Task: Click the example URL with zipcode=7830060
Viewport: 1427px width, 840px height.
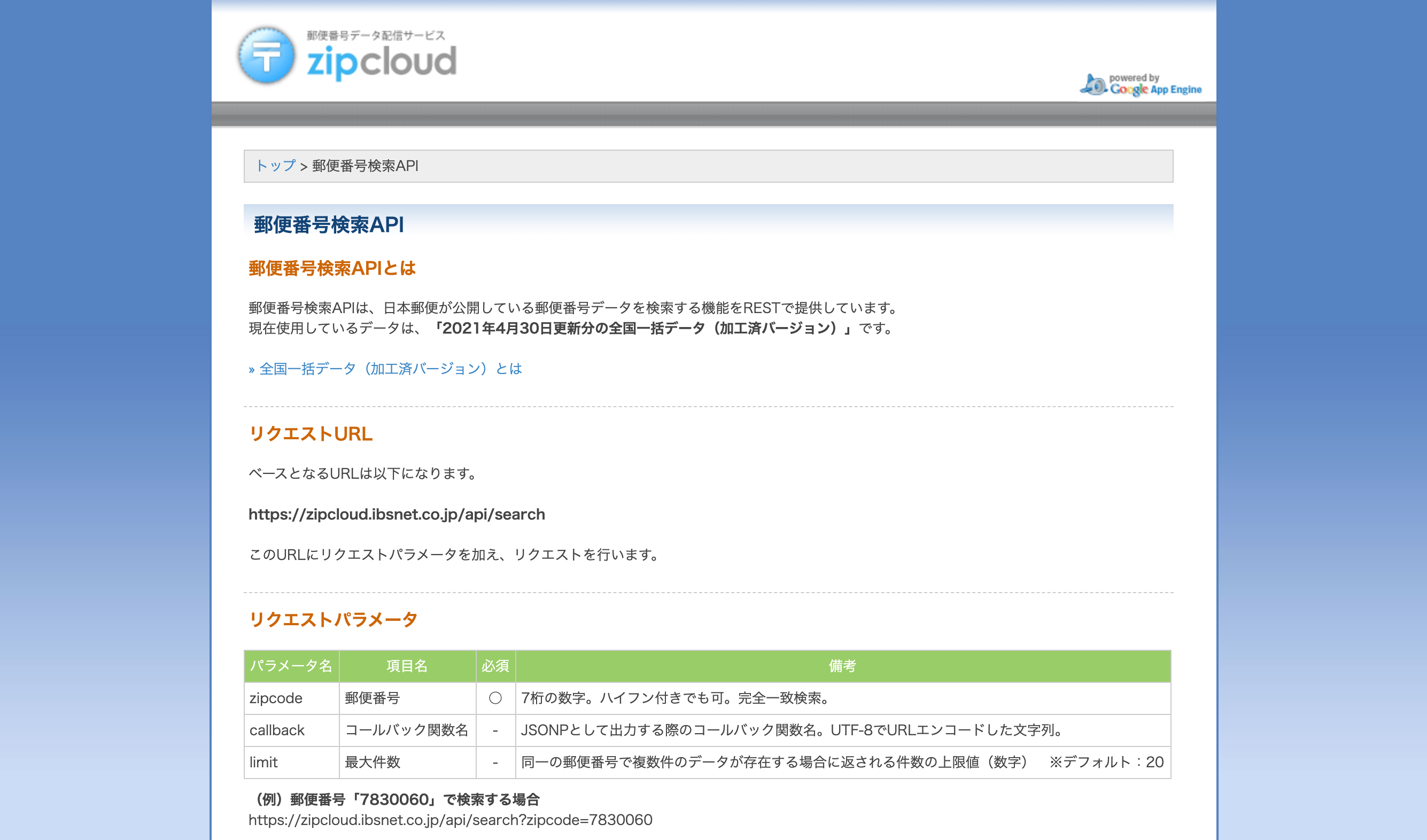Action: (450, 820)
